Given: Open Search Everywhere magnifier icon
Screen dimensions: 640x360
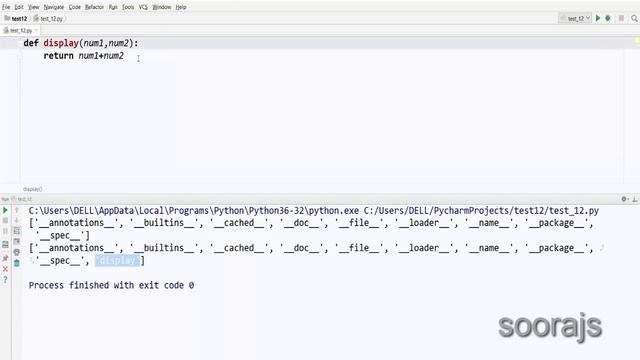Looking at the screenshot, I should tap(634, 18).
